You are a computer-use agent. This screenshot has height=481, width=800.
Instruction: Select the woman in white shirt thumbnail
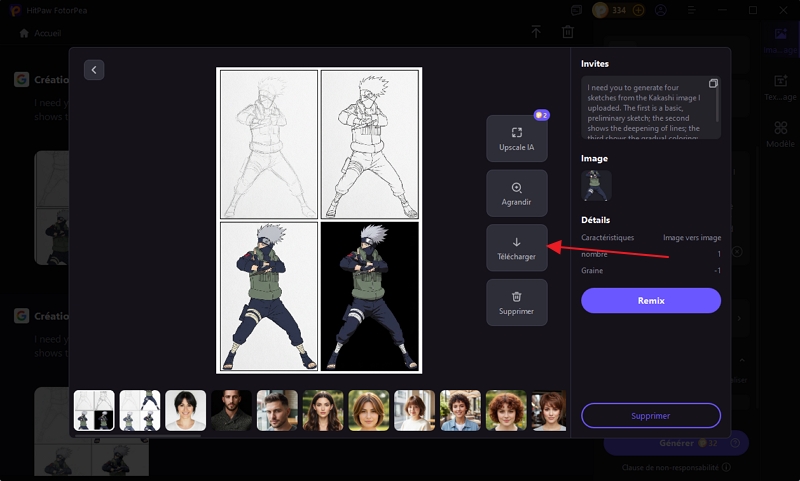pyautogui.click(x=414, y=411)
